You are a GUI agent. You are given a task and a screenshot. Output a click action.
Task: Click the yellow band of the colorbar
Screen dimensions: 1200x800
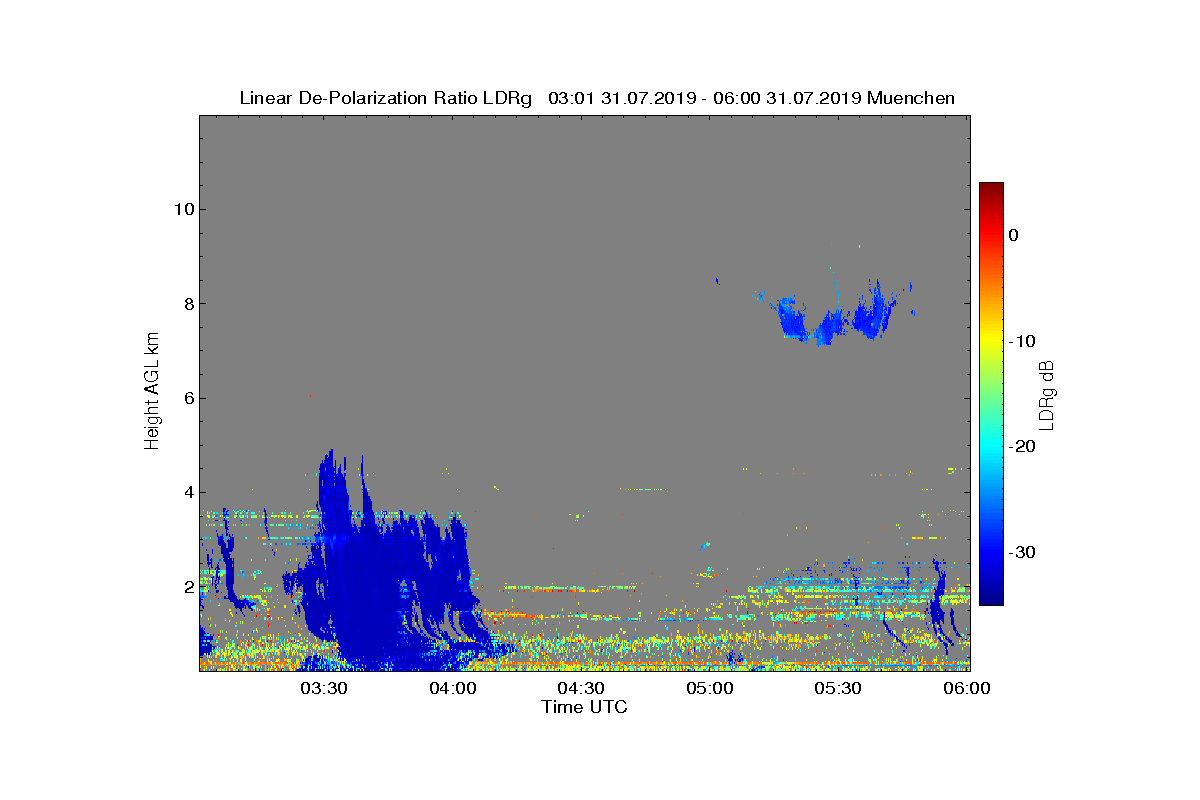click(x=991, y=341)
